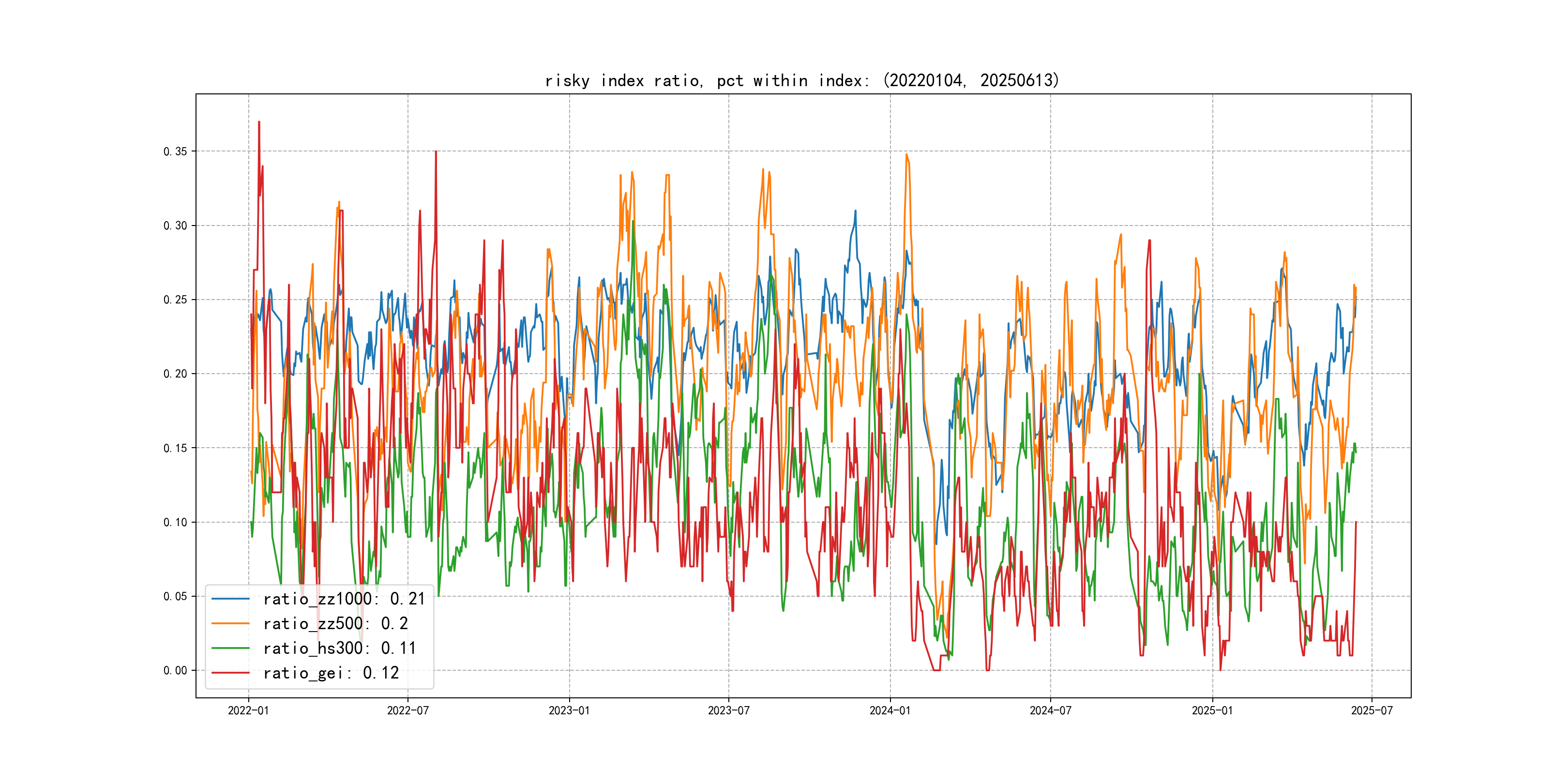Click the 2022-07 x-axis tick label
Screen dimensions: 1568x784
[408, 711]
